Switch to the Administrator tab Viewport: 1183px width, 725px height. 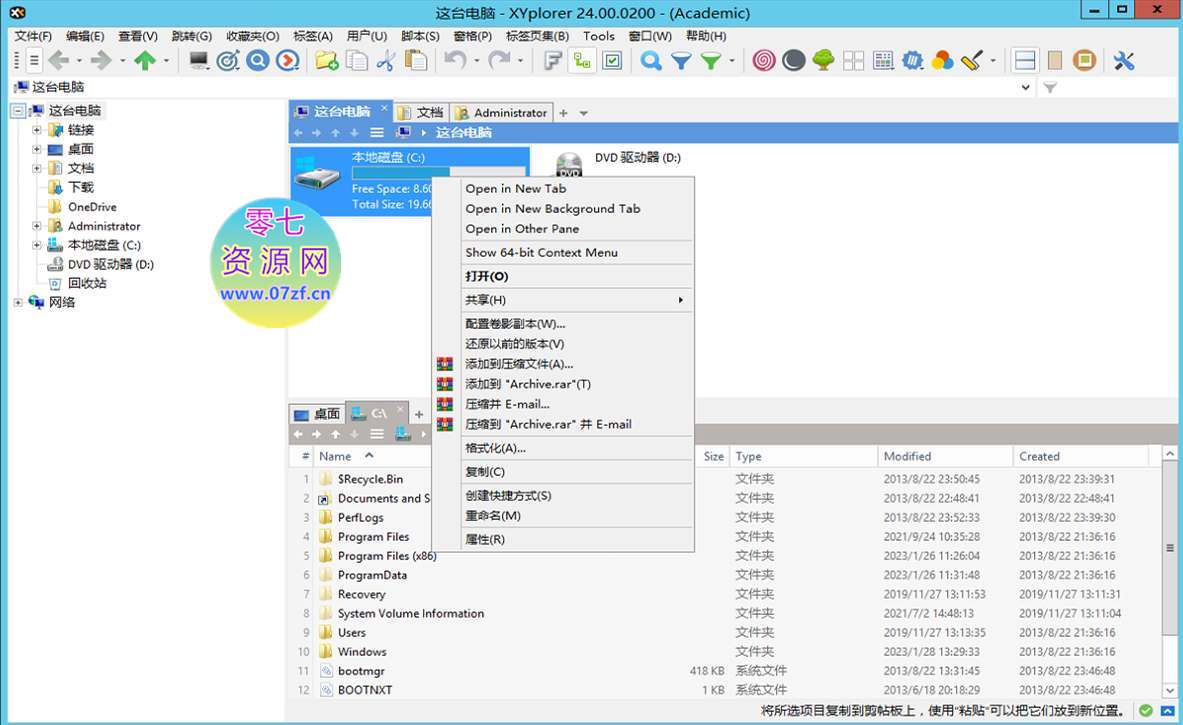(x=502, y=113)
